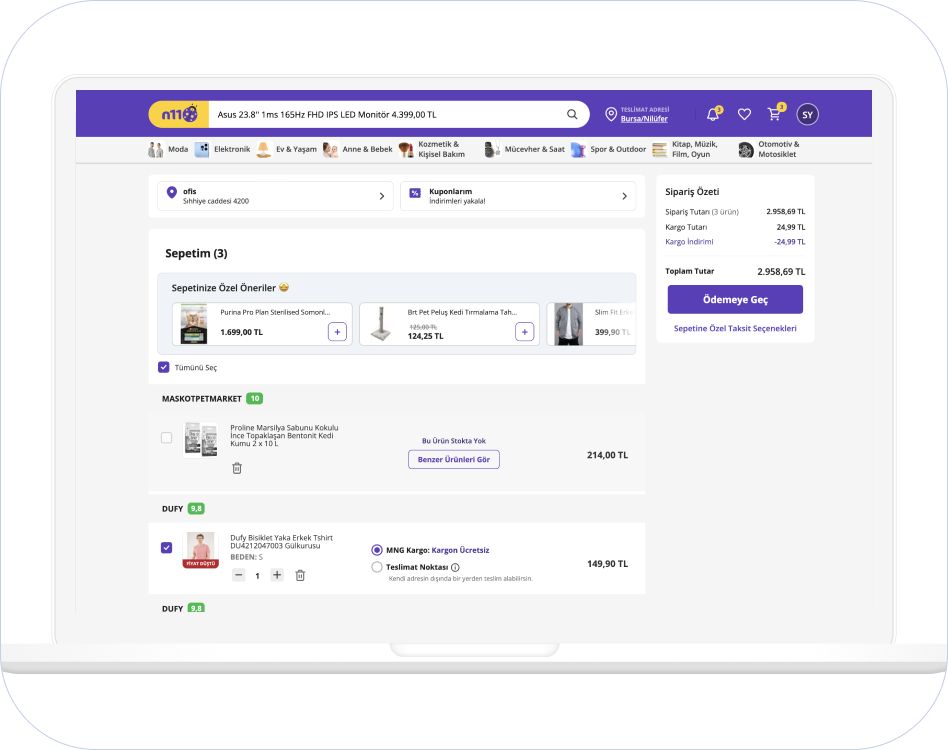948x750 pixels.
Task: Click Kitap, Müzik, Film, Oyun menu label
Action: point(695,149)
